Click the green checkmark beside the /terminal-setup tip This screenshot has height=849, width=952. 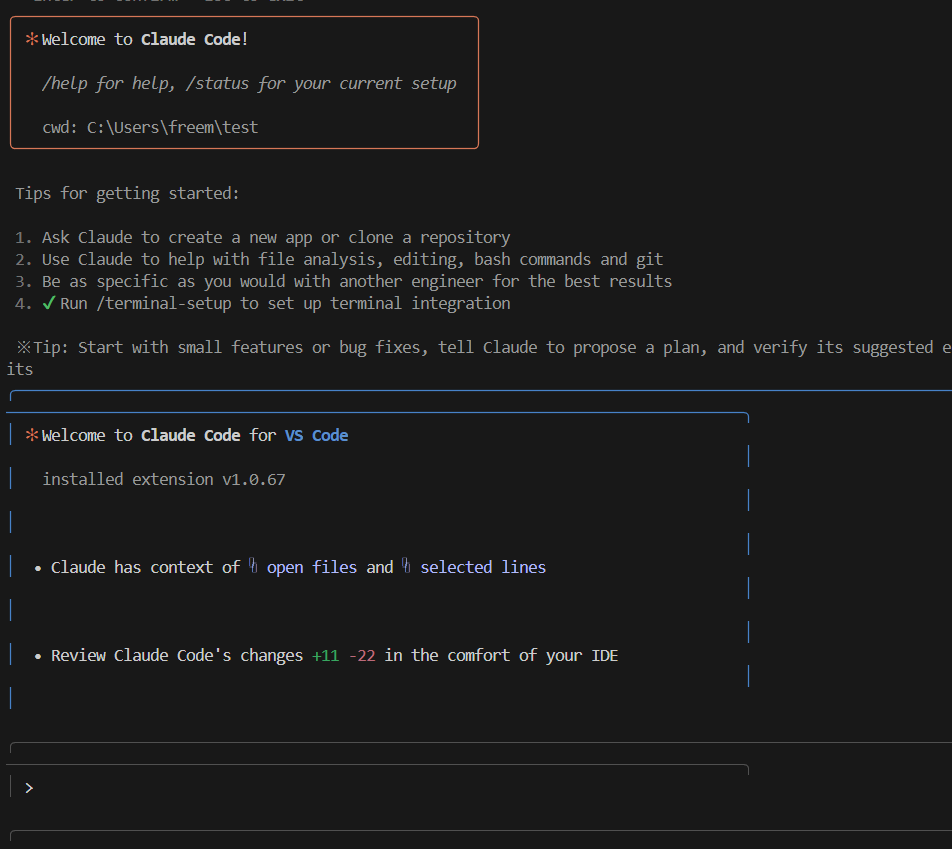coord(49,303)
